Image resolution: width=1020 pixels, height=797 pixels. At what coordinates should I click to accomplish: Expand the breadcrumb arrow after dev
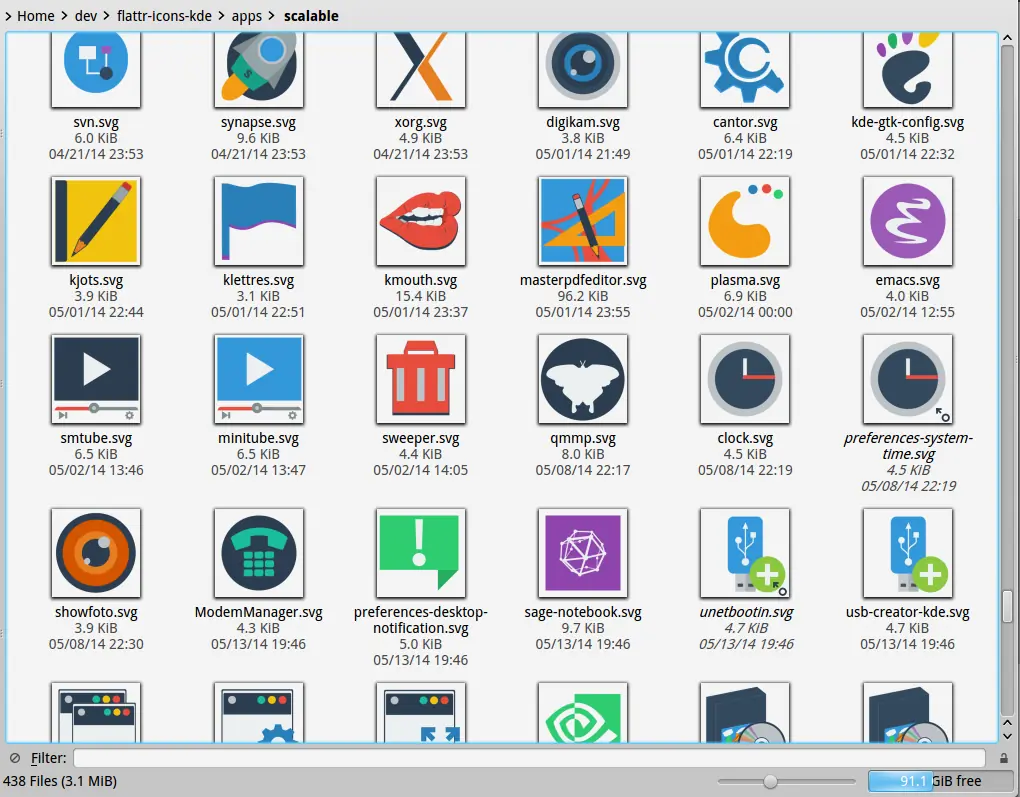tap(107, 16)
